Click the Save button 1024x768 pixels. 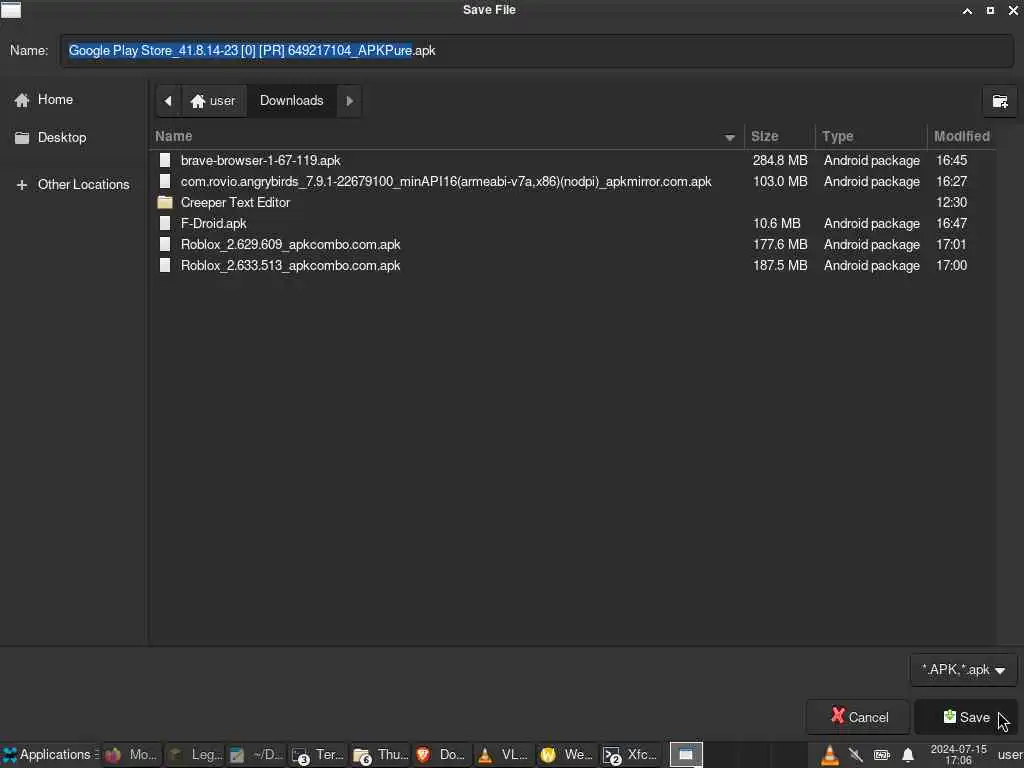[x=966, y=717]
